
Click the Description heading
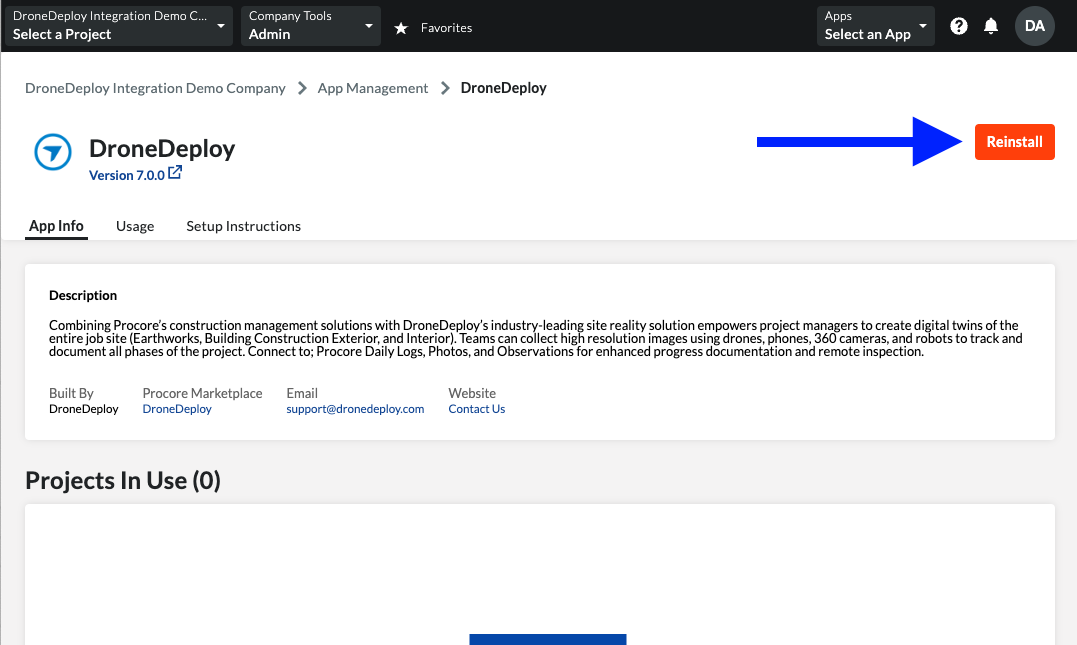click(x=83, y=295)
